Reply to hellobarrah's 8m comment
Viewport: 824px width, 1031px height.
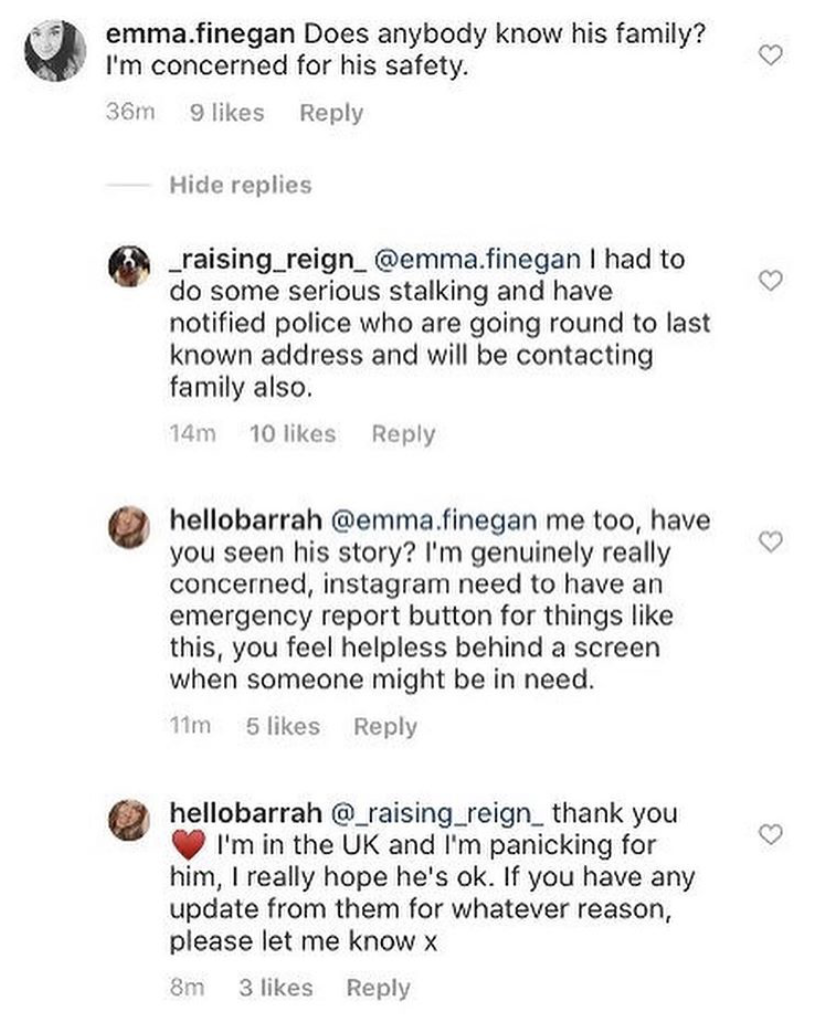pos(378,988)
